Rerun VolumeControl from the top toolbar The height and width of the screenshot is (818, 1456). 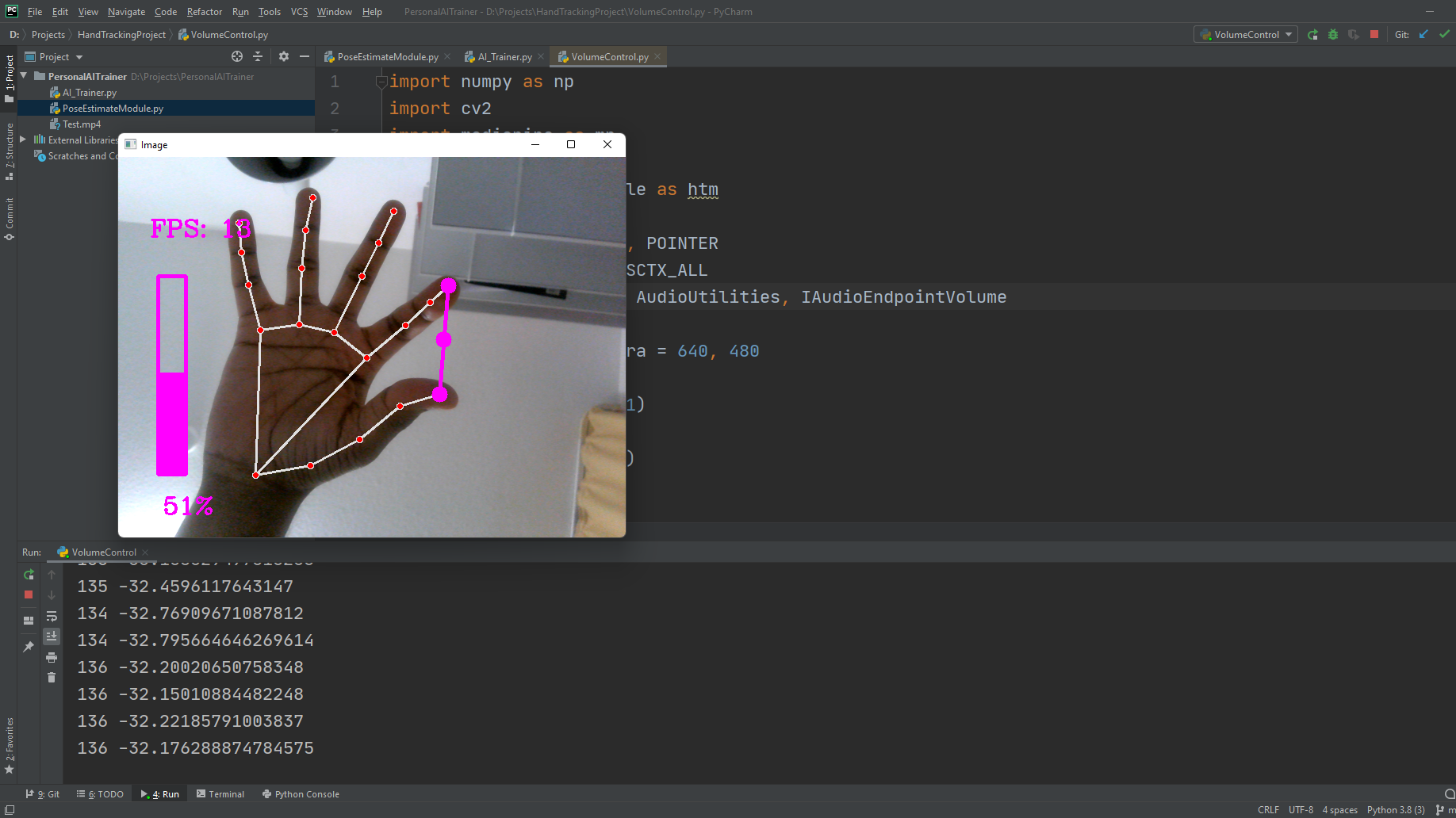tap(1312, 34)
